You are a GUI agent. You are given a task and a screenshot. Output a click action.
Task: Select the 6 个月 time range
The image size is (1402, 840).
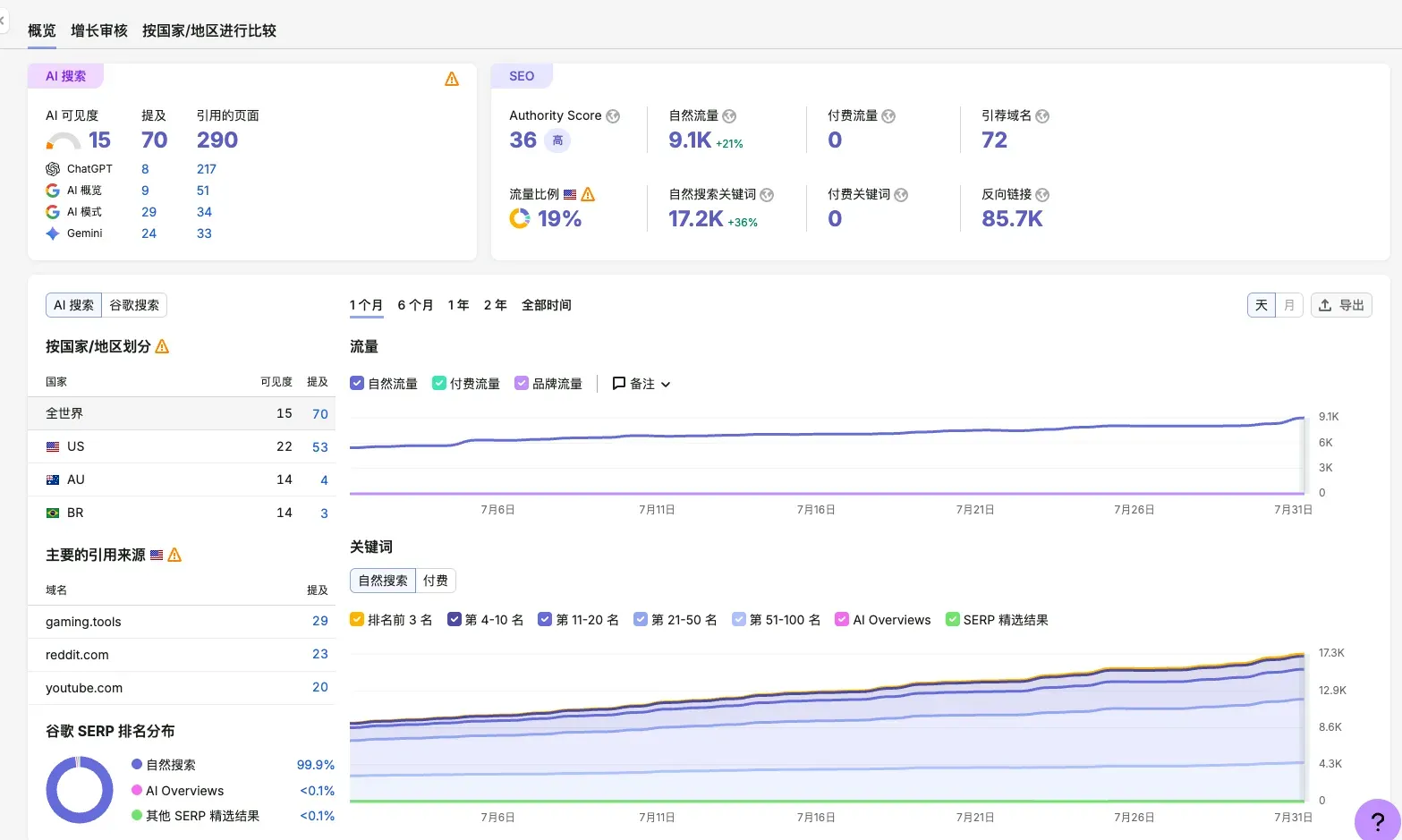click(x=416, y=305)
